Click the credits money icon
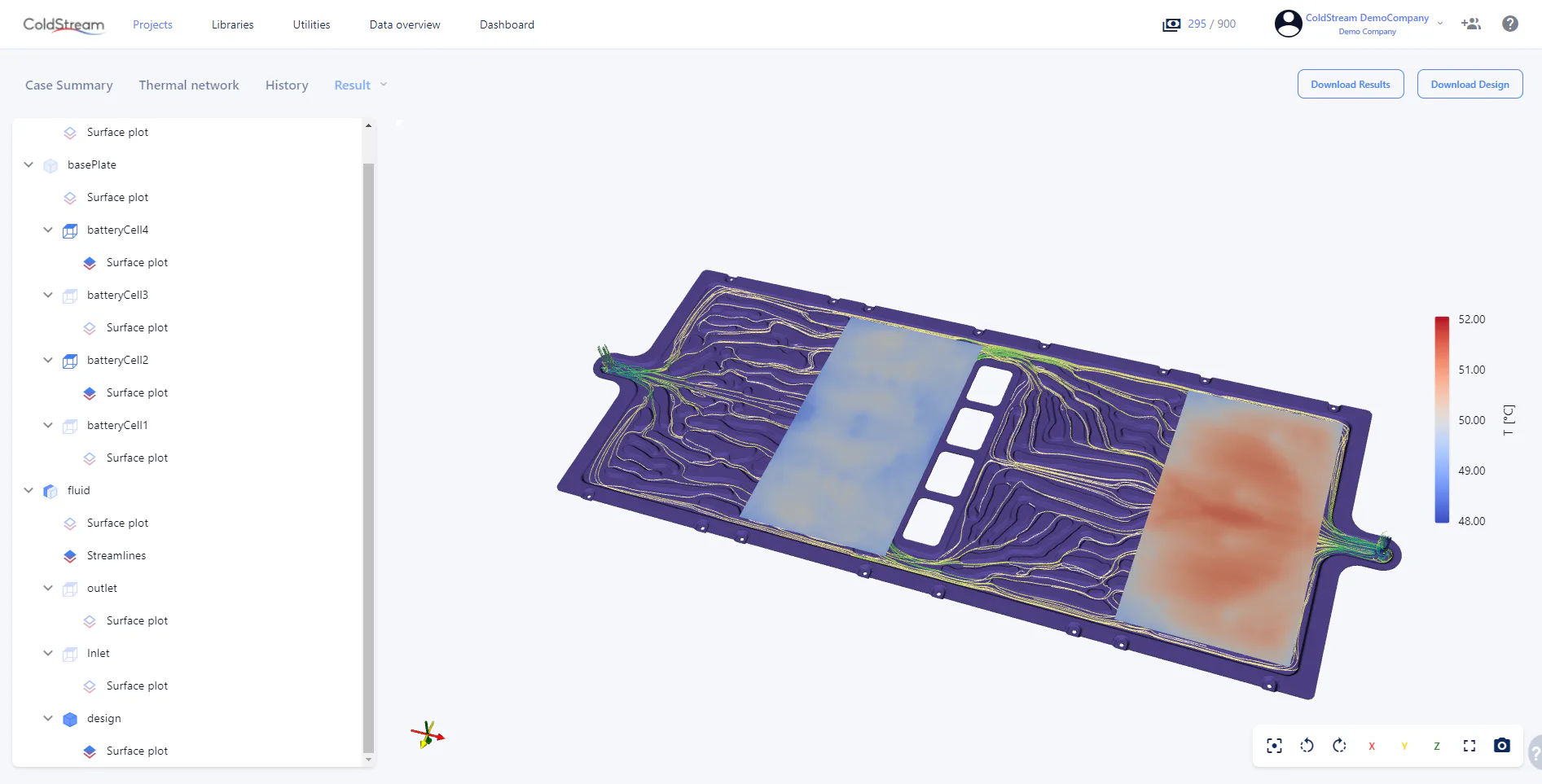The image size is (1542, 784). pyautogui.click(x=1171, y=24)
